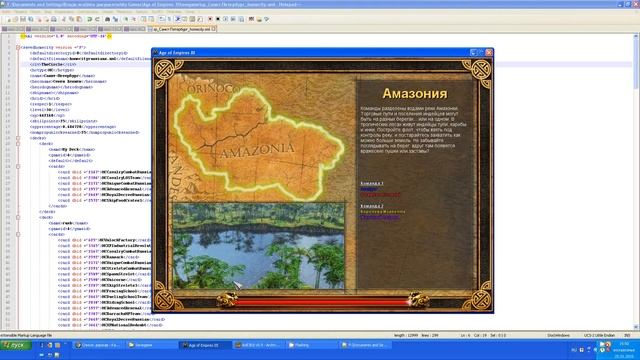Click the red loading progress bar
The image size is (640, 360).
click(x=322, y=302)
